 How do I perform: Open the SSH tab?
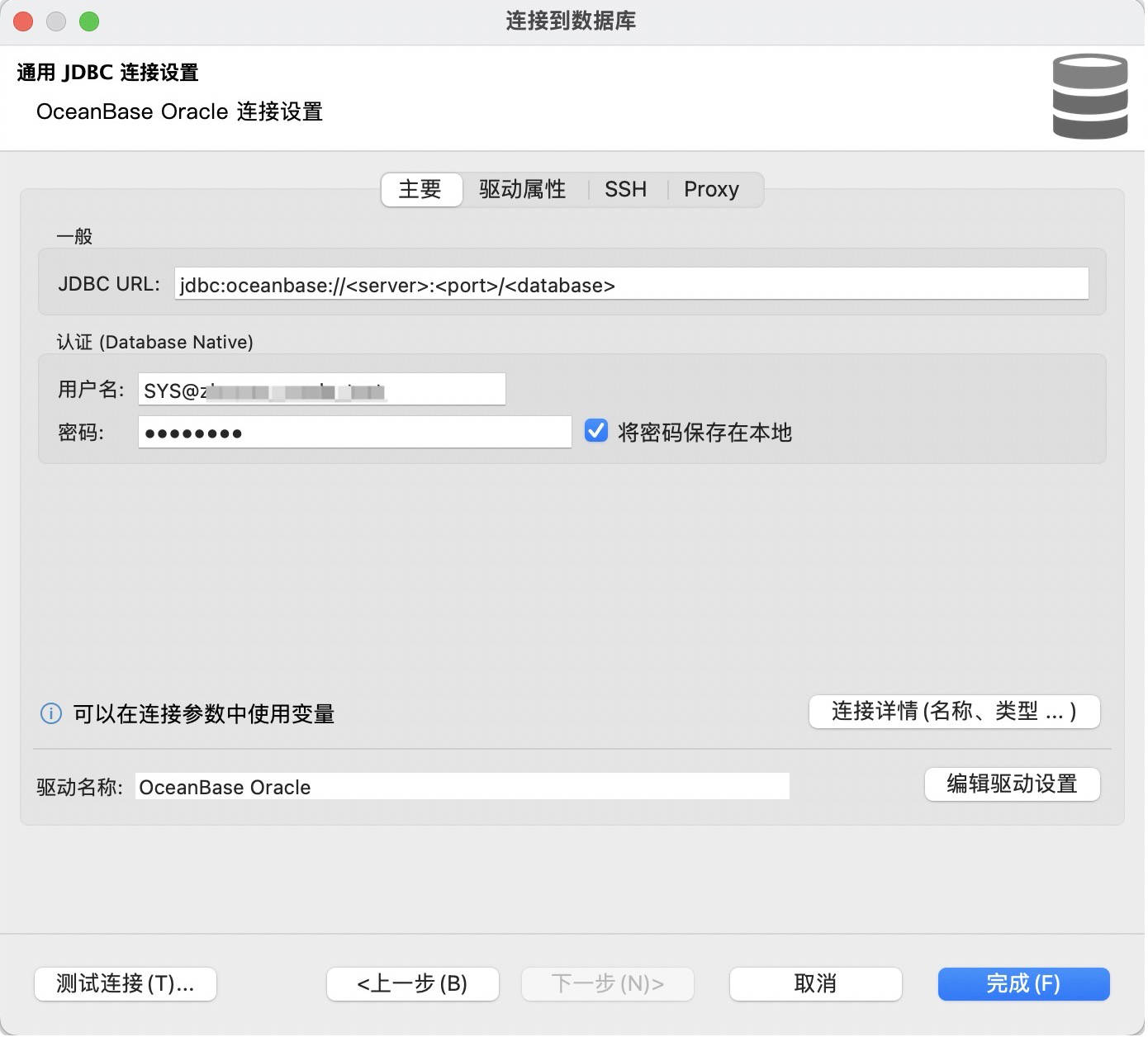point(625,189)
